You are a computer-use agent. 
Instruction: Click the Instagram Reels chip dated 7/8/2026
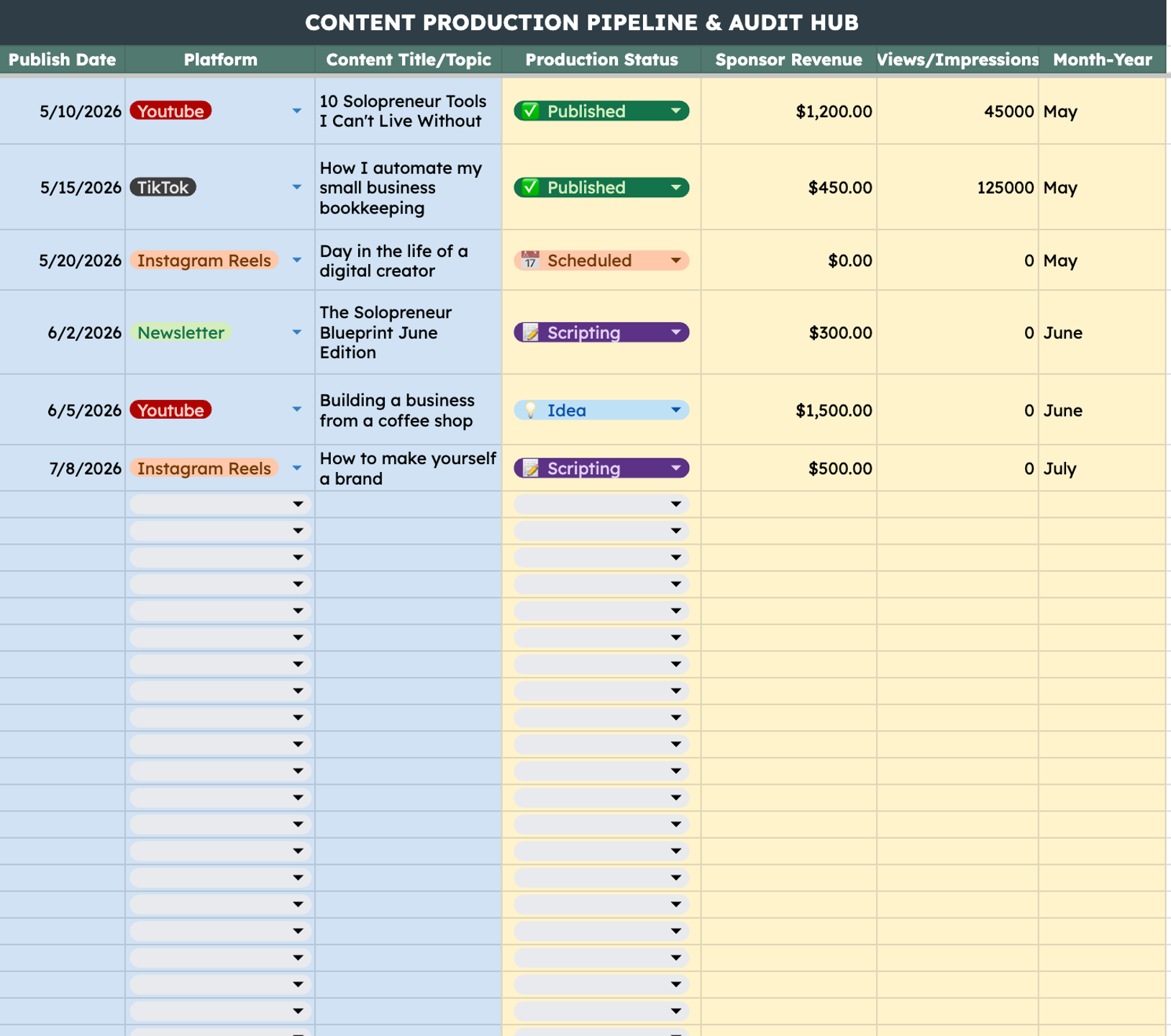[x=204, y=468]
